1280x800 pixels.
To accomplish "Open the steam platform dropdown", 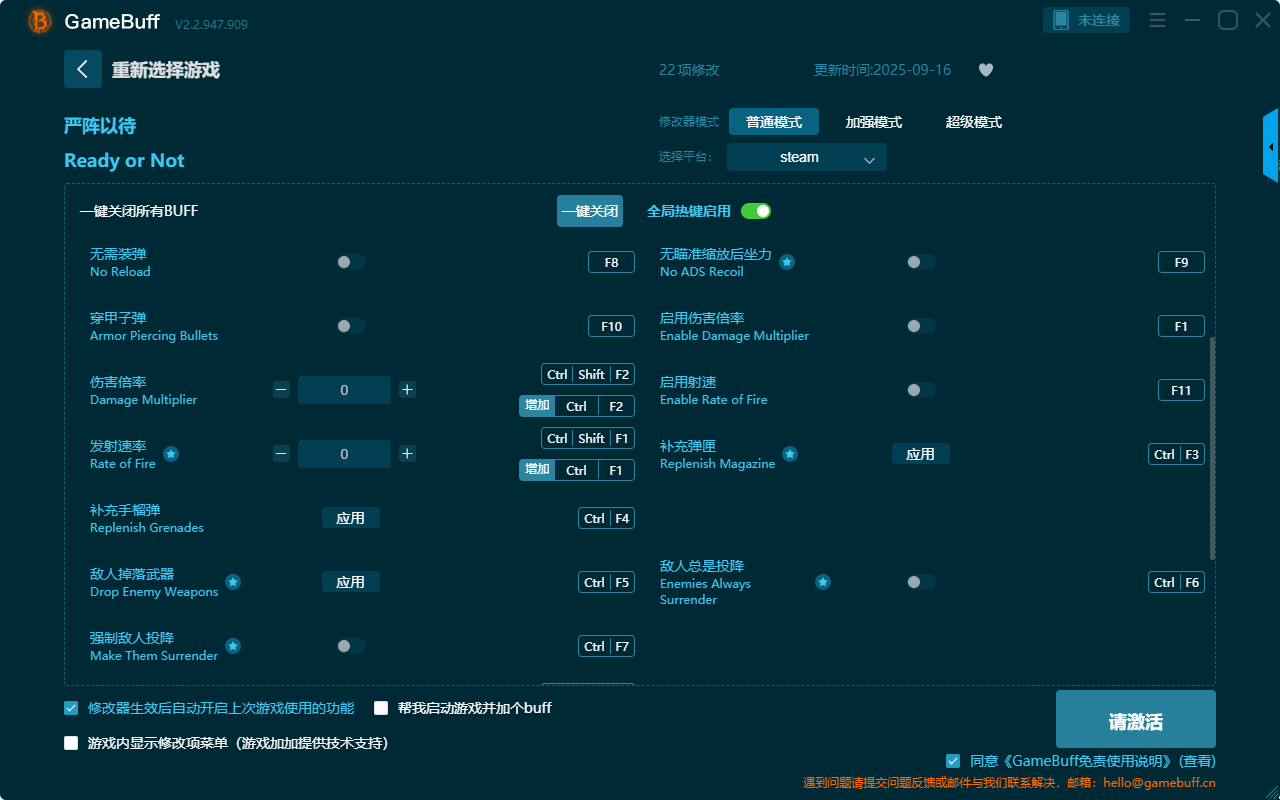I will [807, 157].
